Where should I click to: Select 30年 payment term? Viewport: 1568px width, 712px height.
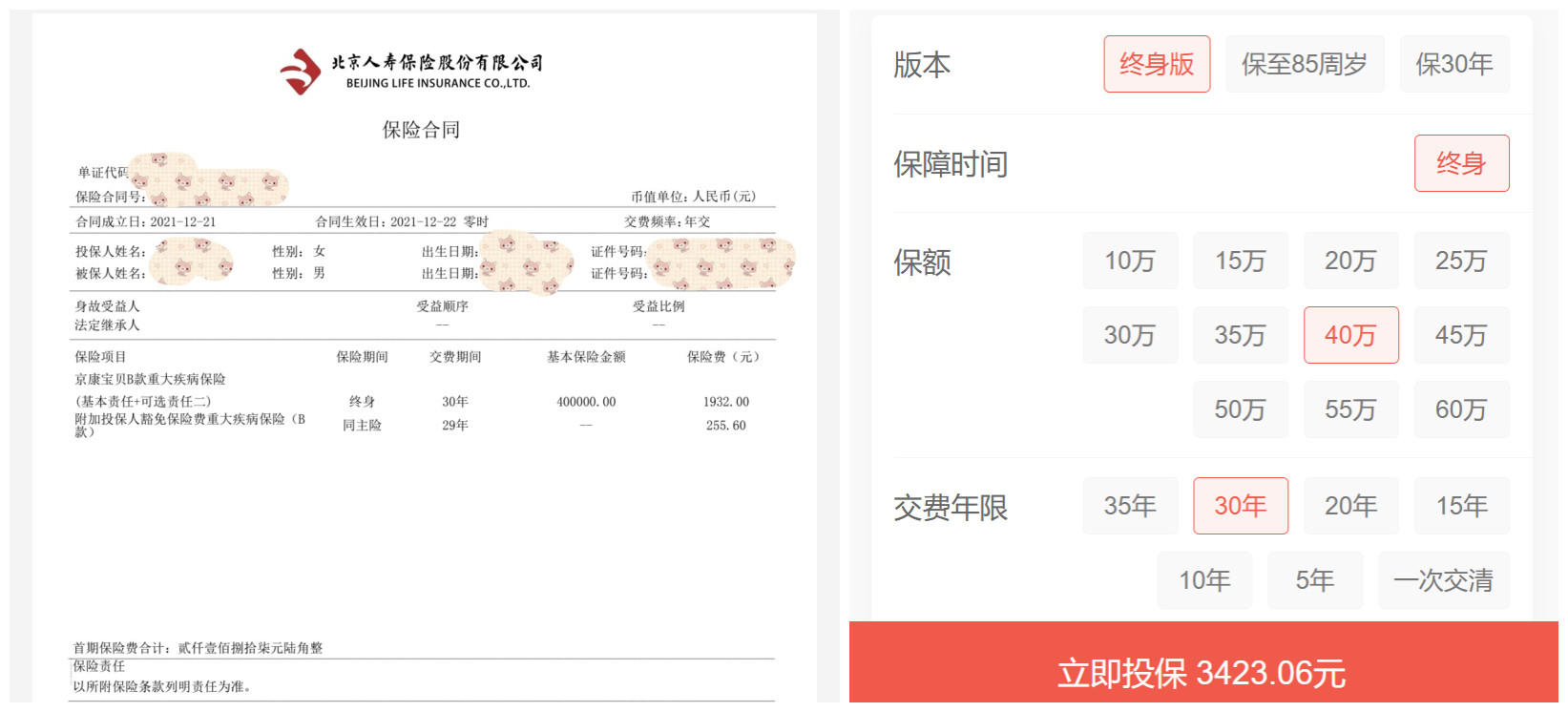coord(1241,506)
